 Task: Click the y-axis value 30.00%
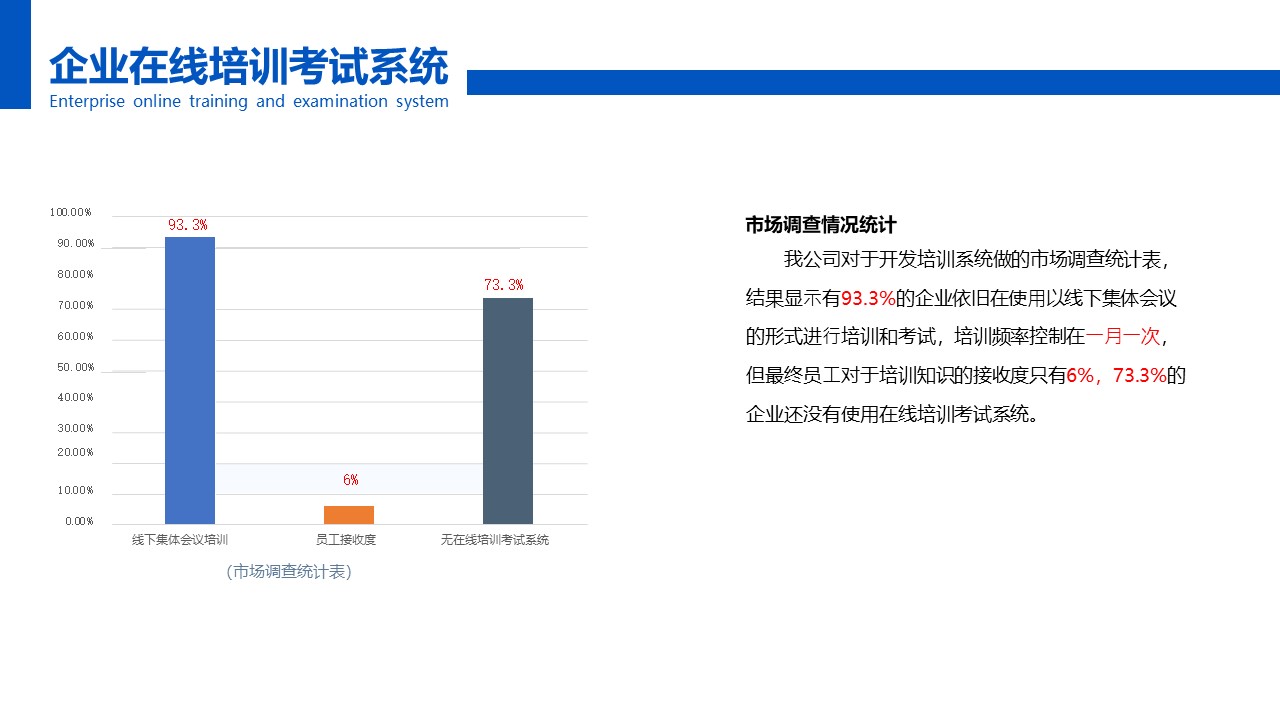point(76,428)
